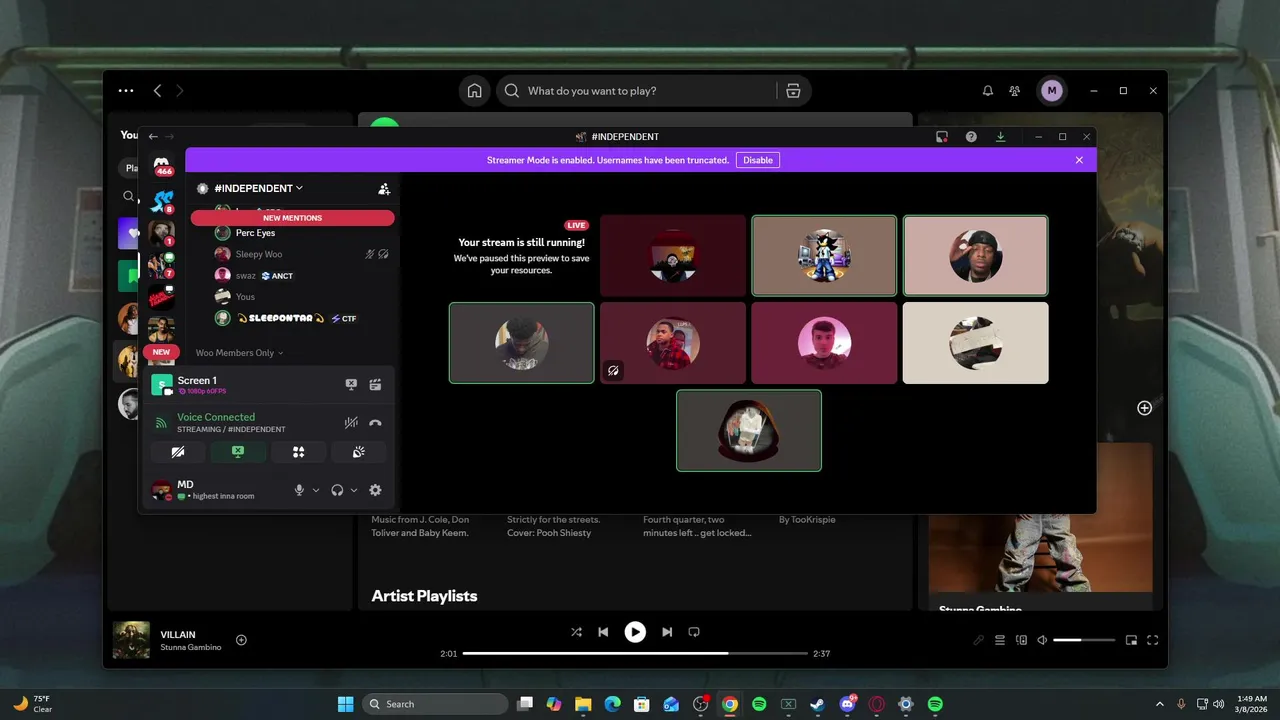Start an activity with the four-shapes button
The width and height of the screenshot is (1280, 720).
[x=298, y=452]
